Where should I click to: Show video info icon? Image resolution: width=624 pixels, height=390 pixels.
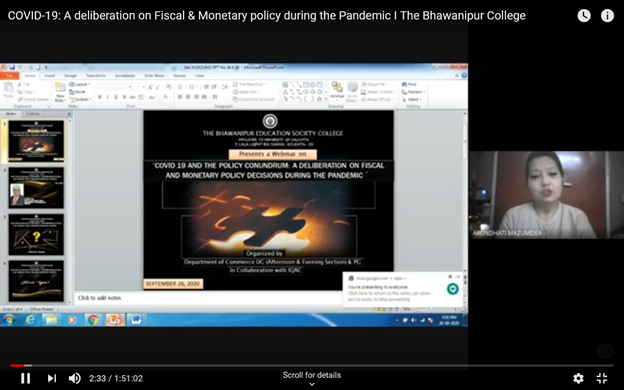(607, 16)
